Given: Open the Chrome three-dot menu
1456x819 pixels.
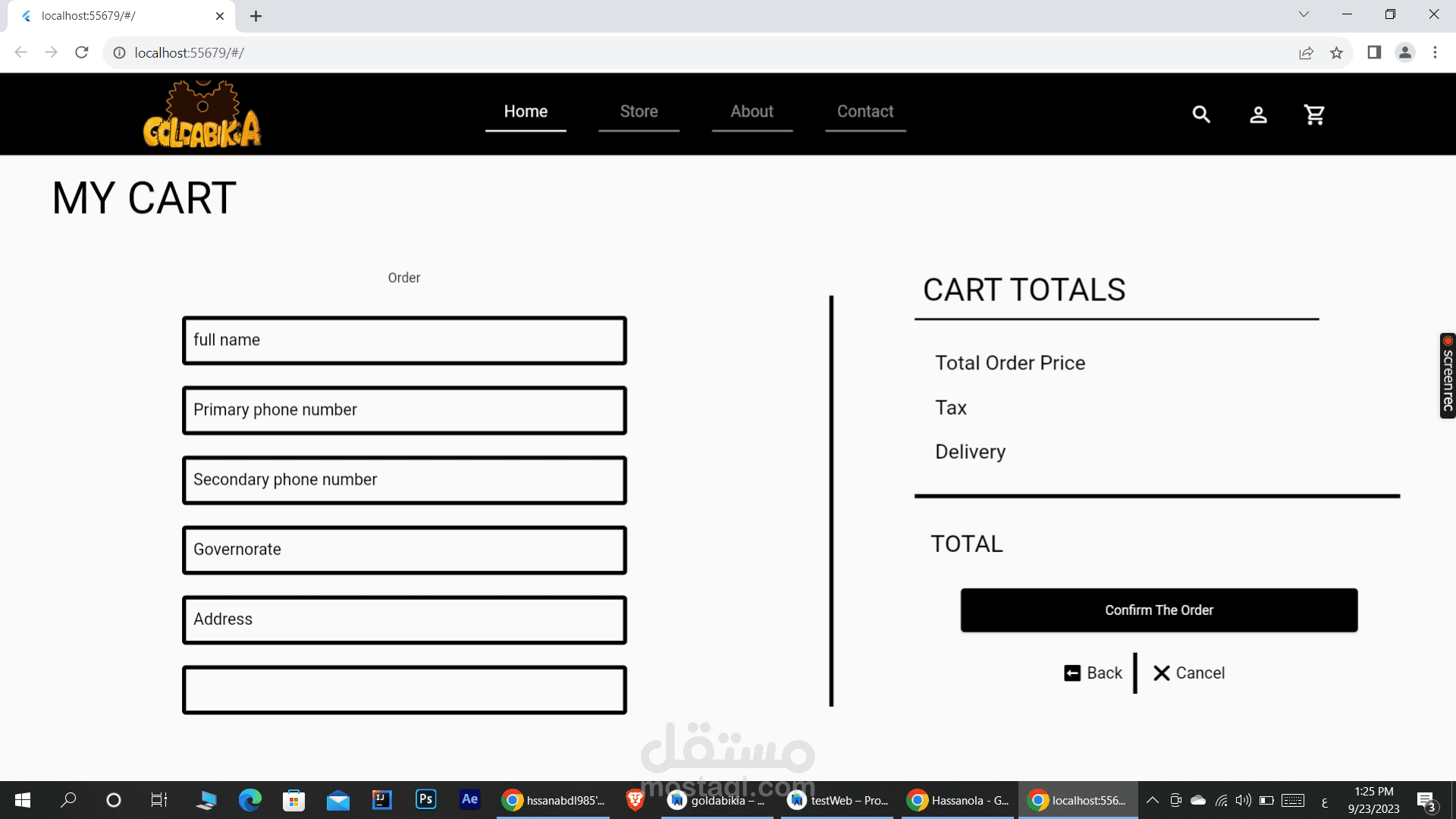Looking at the screenshot, I should coord(1435,52).
